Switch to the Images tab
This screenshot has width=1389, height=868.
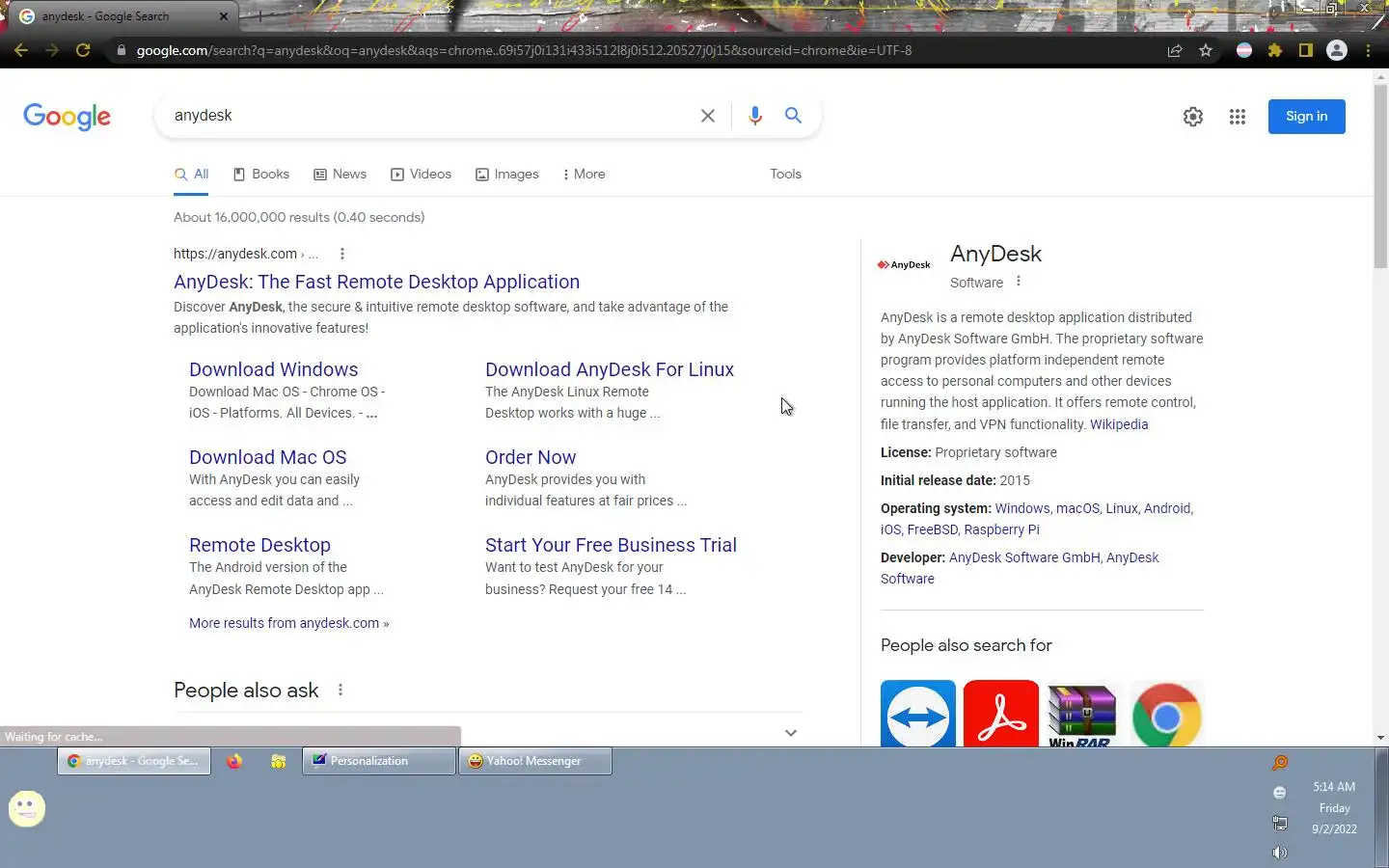click(x=507, y=175)
